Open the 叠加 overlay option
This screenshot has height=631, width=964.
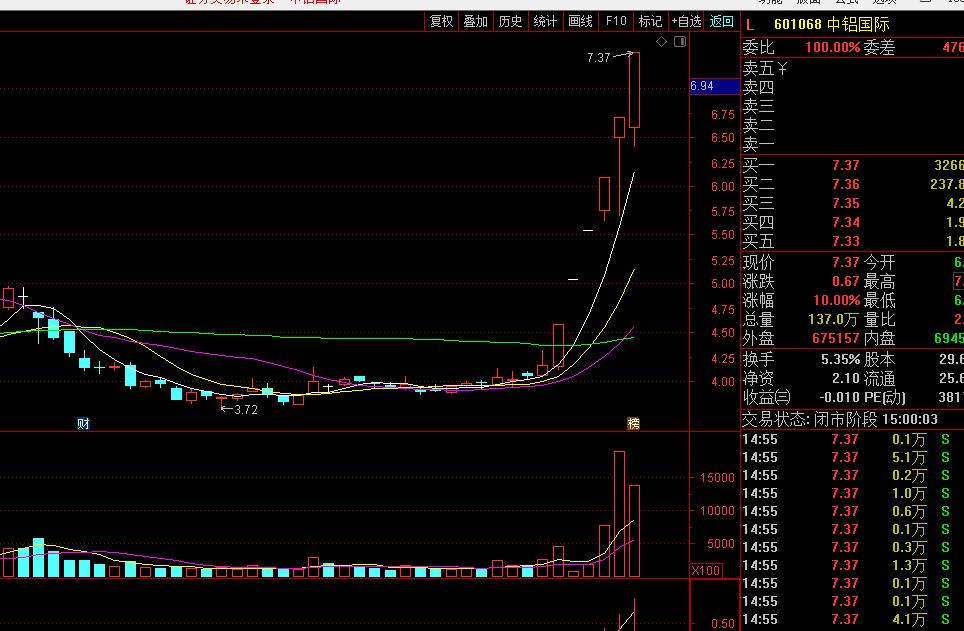pos(475,22)
